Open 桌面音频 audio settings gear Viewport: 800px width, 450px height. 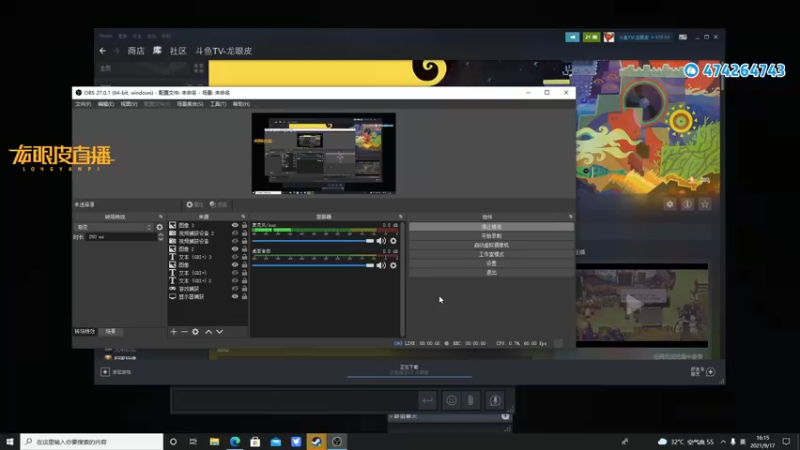[393, 265]
